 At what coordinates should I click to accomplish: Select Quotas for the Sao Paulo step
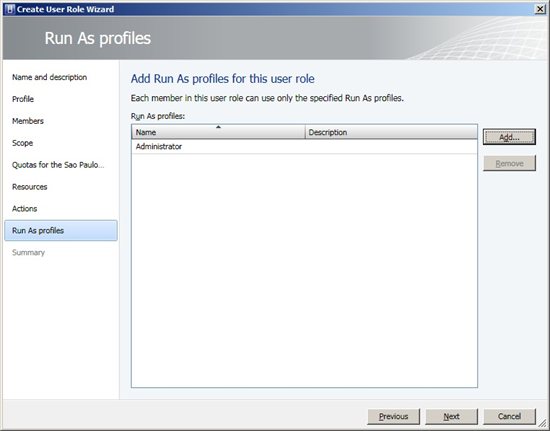pyautogui.click(x=58, y=165)
